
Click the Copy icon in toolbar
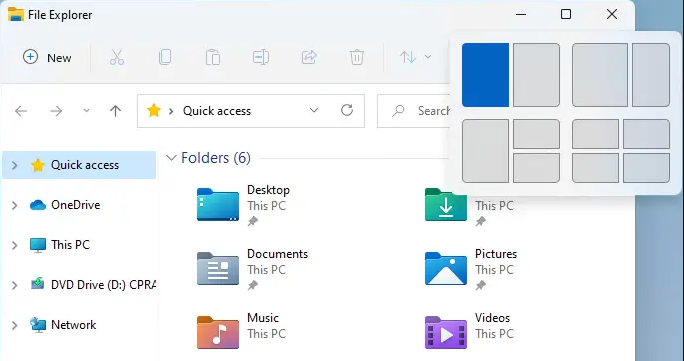(165, 57)
